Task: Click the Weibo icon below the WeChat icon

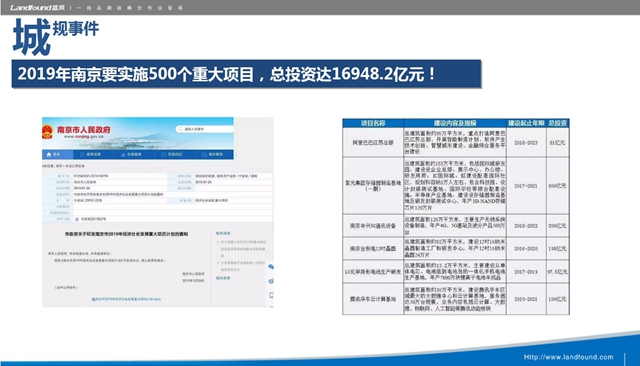Action: (x=271, y=281)
